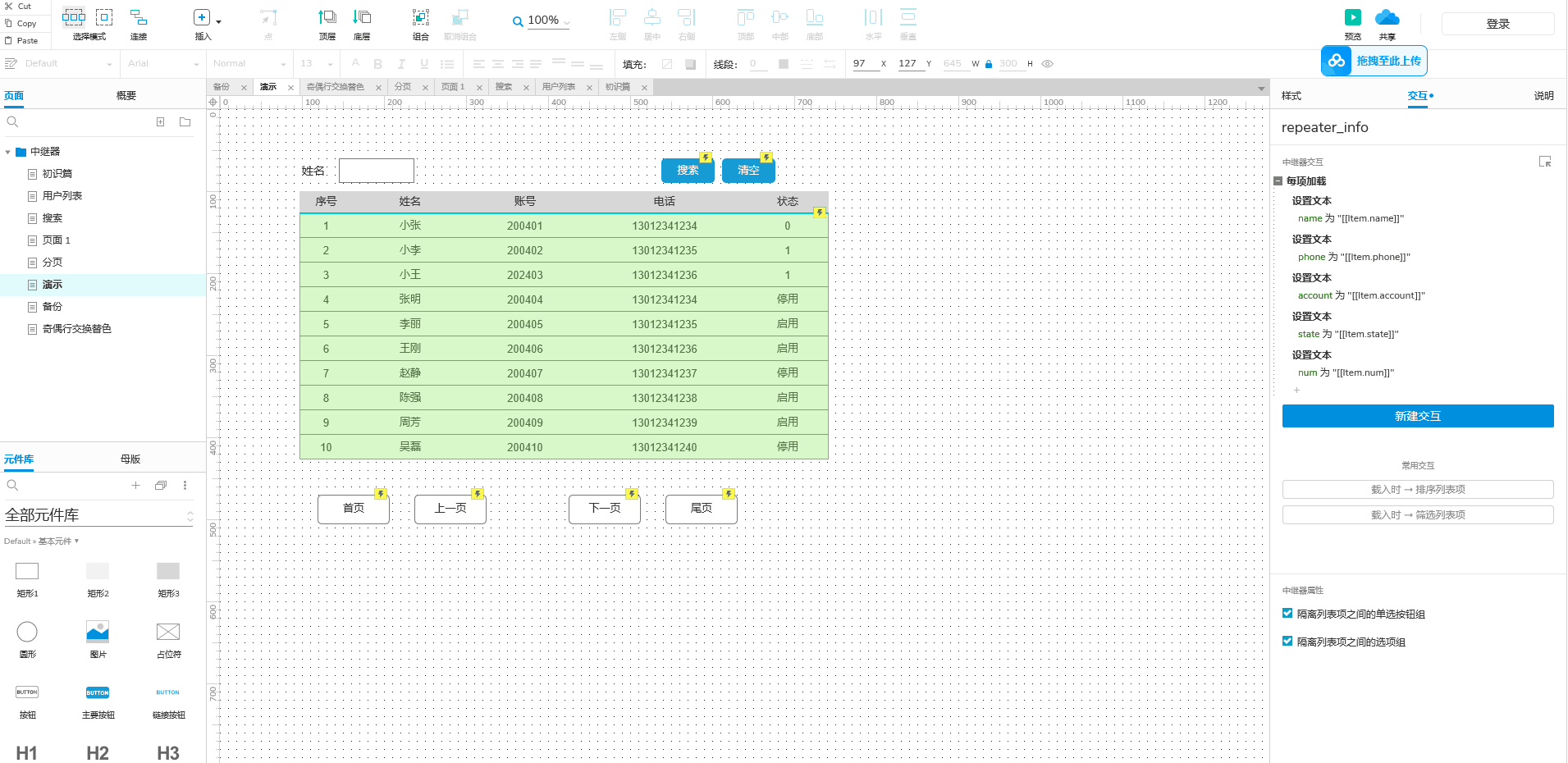Open the insert tool dropdown arrow
Screen dimensions: 1568x763
[218, 21]
